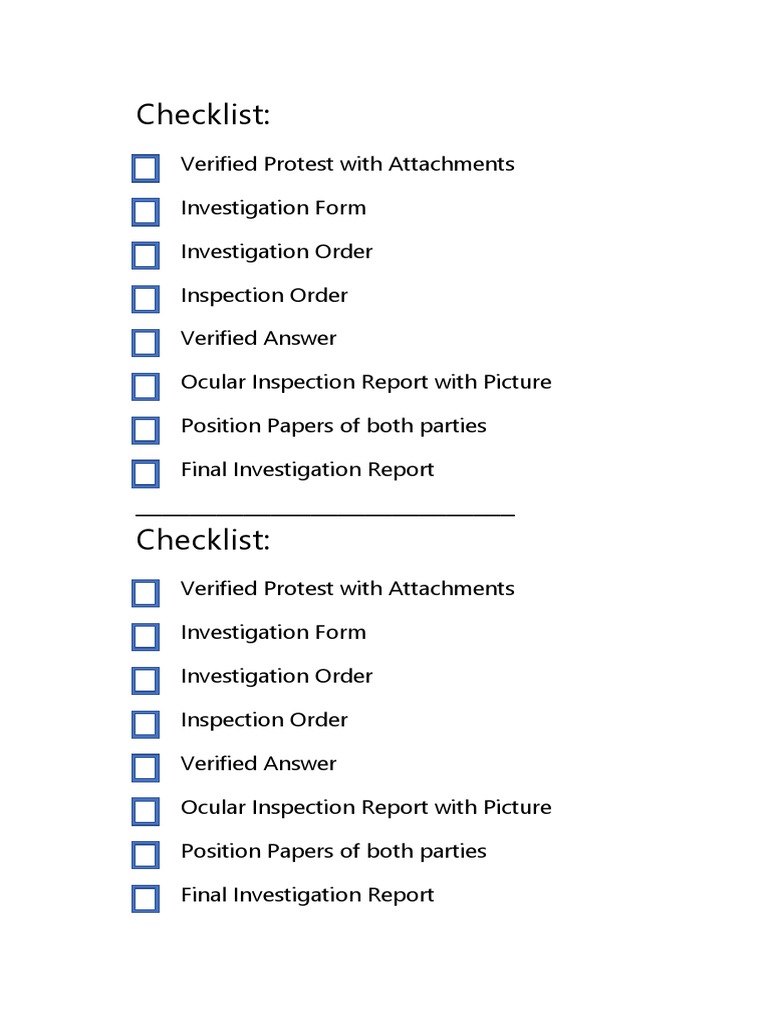The width and height of the screenshot is (768, 1024).
Task: Click "Verified Protest with Attachments" text, first checklist
Action: (347, 164)
